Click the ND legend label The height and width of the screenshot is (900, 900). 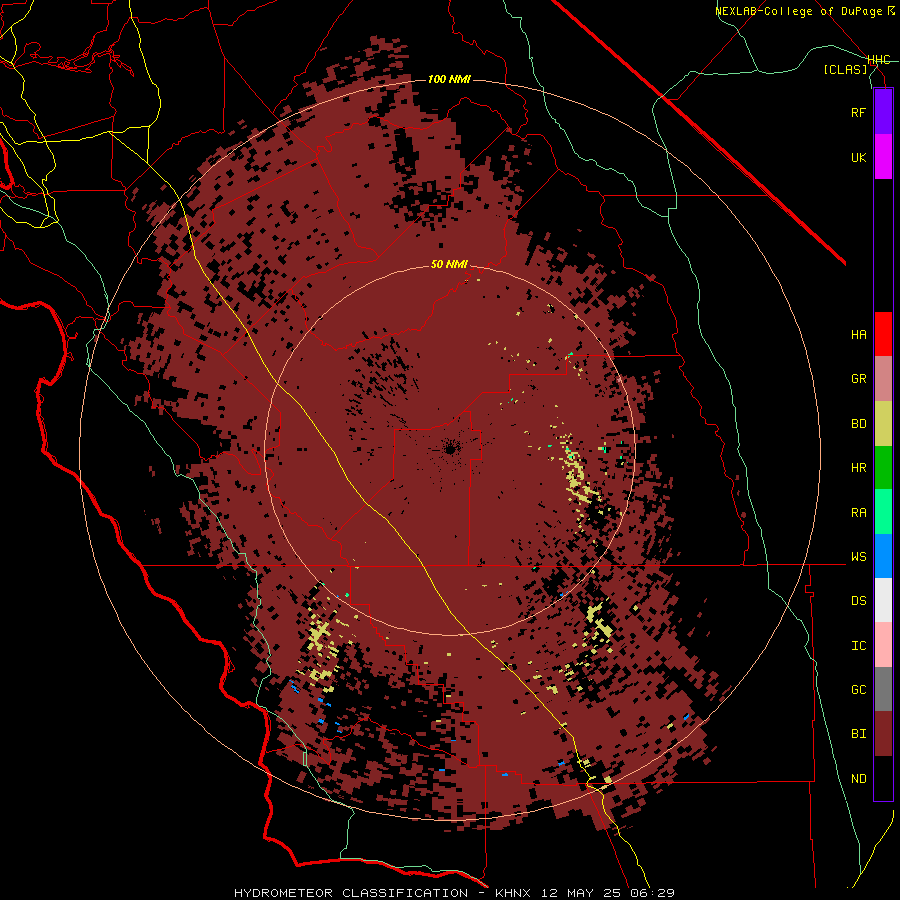859,779
